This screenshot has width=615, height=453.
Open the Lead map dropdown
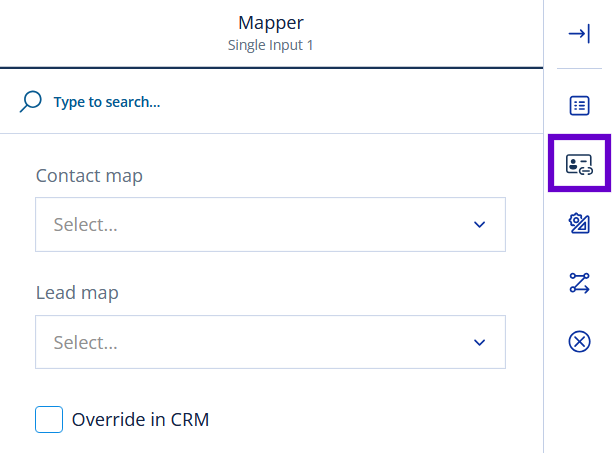(270, 342)
